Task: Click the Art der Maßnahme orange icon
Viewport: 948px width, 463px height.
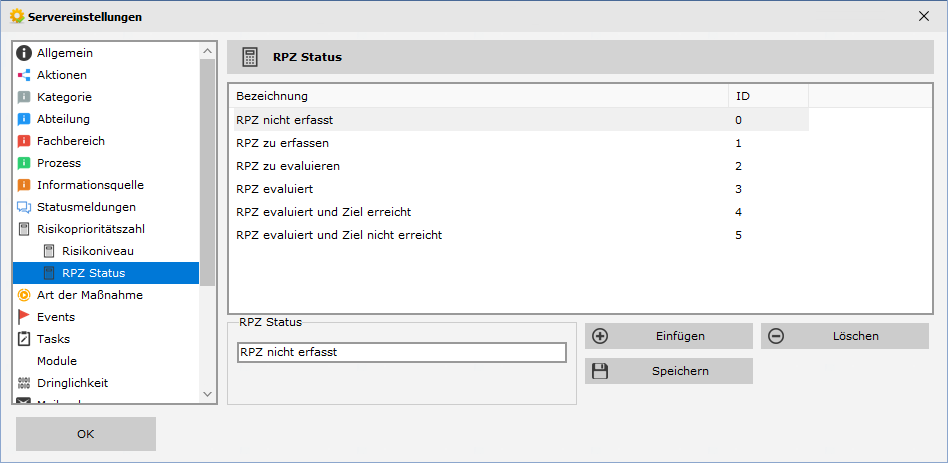Action: tap(24, 295)
